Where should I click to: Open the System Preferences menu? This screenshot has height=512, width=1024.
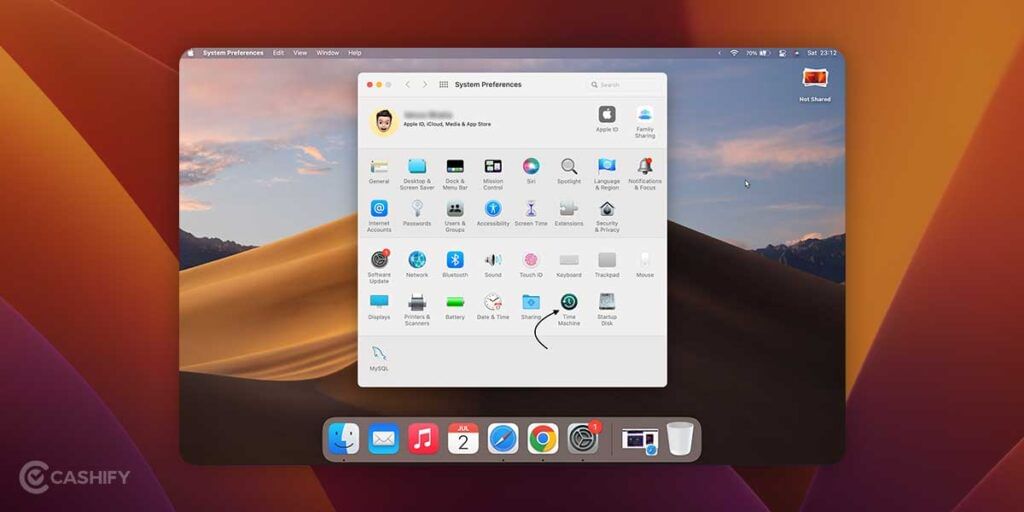click(x=233, y=53)
